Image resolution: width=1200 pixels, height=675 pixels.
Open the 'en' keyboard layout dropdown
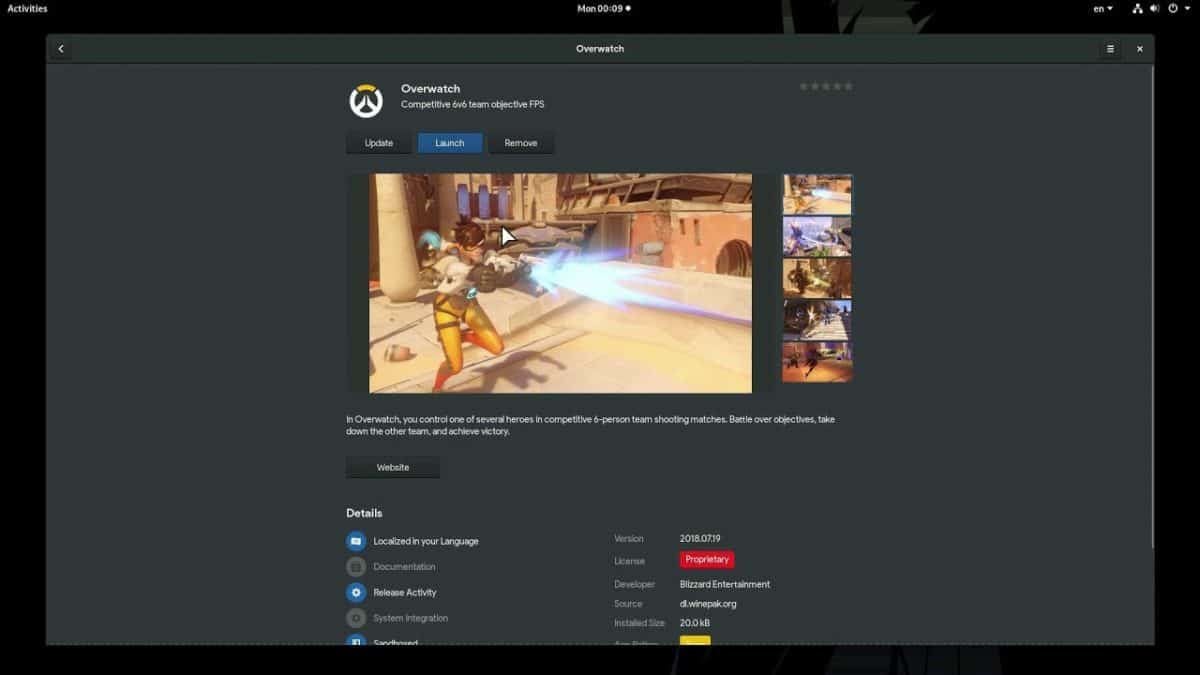point(1103,8)
